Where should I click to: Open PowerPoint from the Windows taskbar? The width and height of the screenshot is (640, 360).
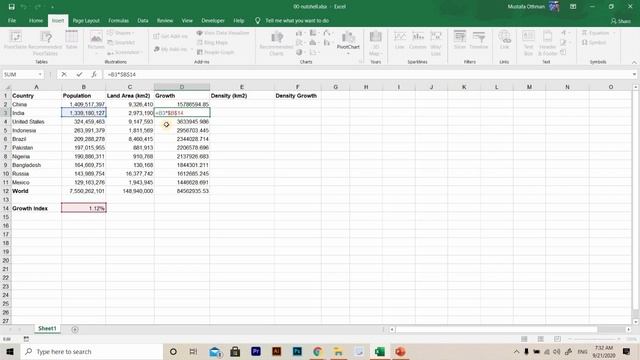point(400,351)
